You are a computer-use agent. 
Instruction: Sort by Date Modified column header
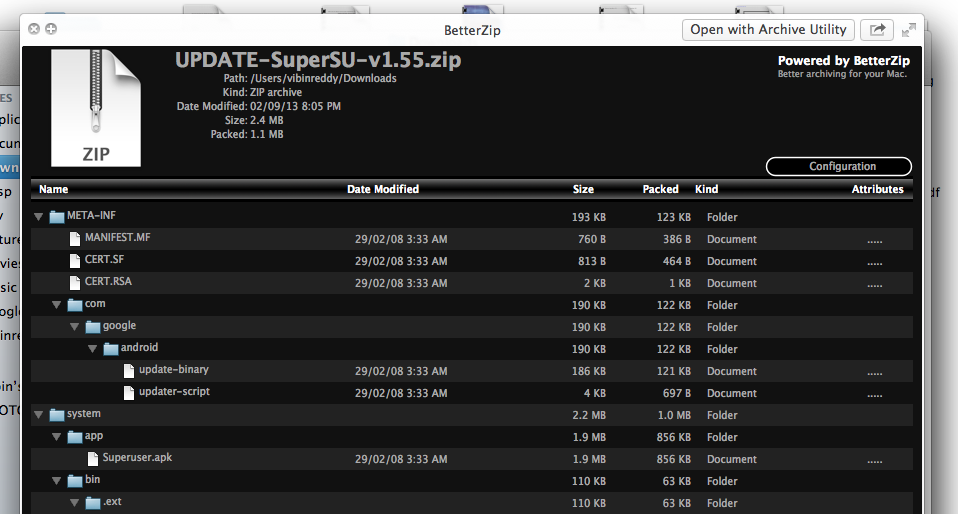(x=383, y=189)
